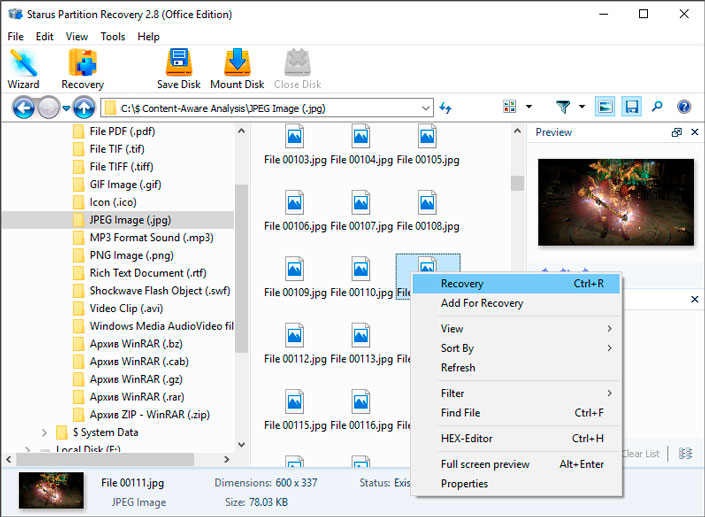This screenshot has height=517, width=705.
Task: Choose Find File in context menu
Action: (x=516, y=413)
